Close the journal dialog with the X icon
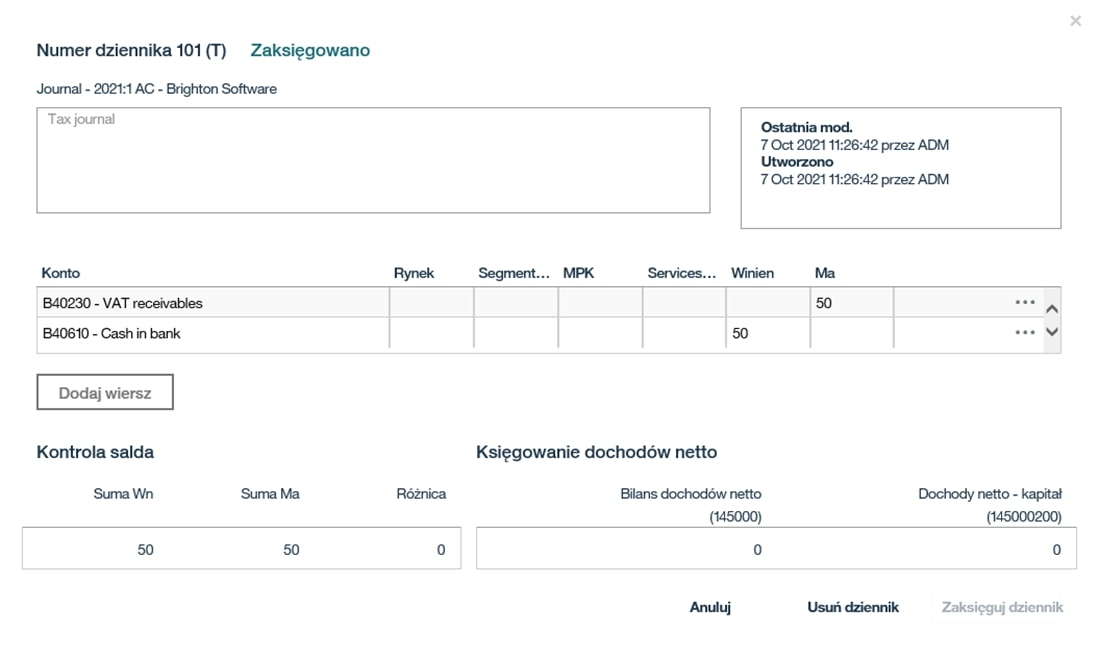Image resolution: width=1099 pixels, height=660 pixels. click(x=1075, y=21)
